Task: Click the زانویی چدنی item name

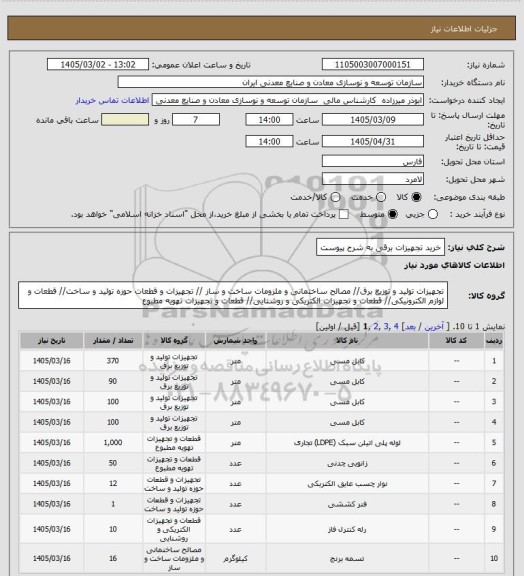Action: coord(347,463)
